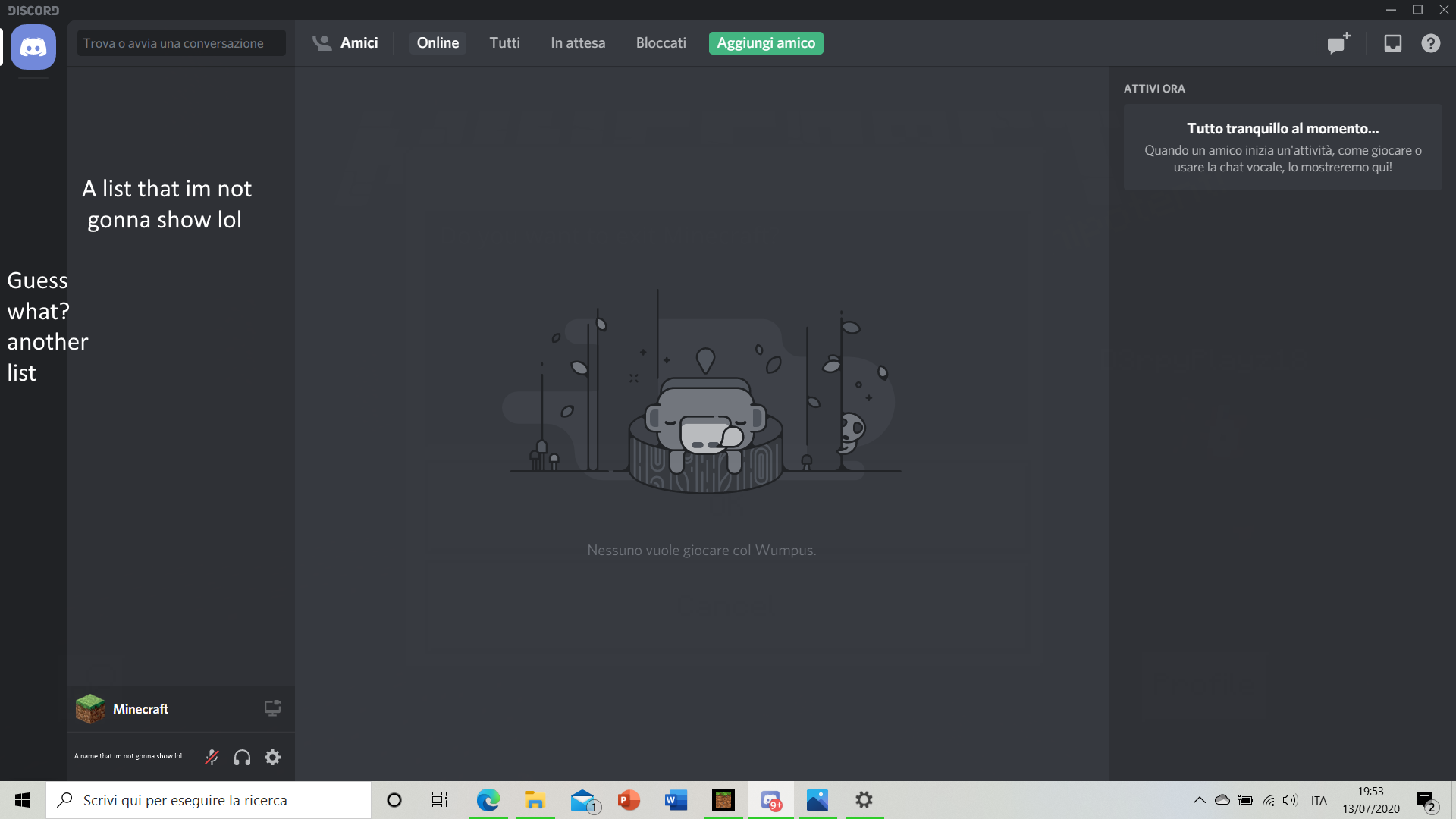
Task: Open the Mail app taskbar icon
Action: 584,800
